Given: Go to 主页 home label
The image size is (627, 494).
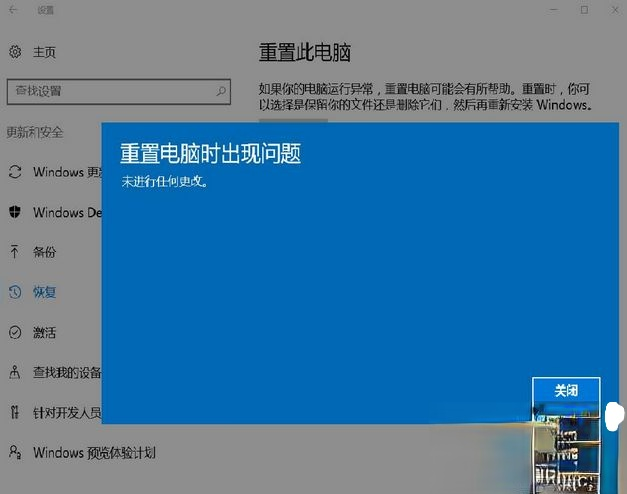Looking at the screenshot, I should [x=44, y=52].
